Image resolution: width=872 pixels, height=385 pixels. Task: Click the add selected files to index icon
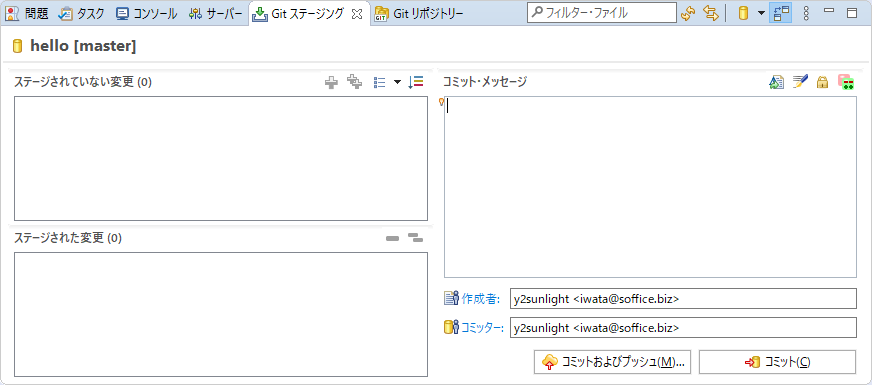click(x=331, y=83)
